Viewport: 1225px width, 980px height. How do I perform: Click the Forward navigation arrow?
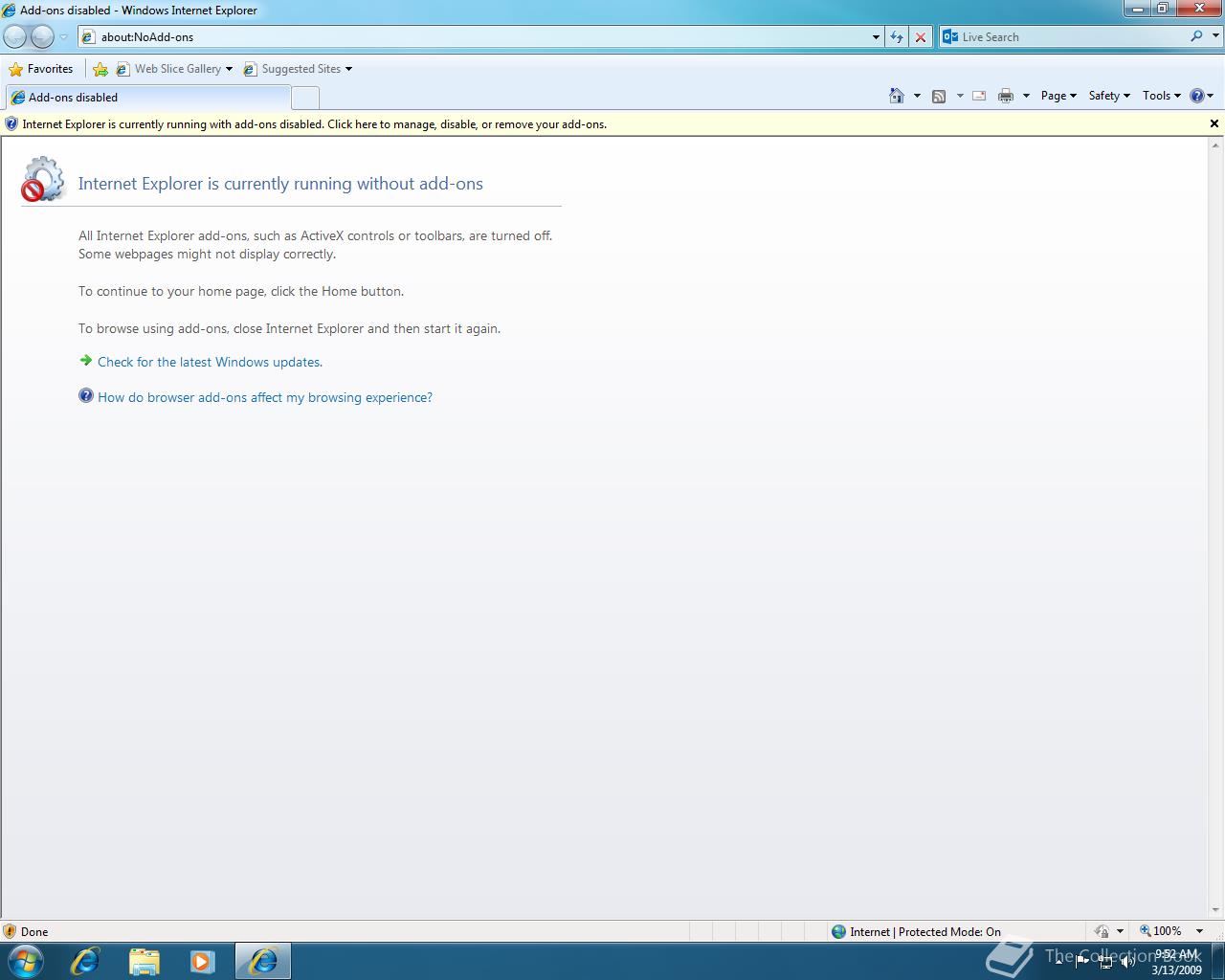42,37
